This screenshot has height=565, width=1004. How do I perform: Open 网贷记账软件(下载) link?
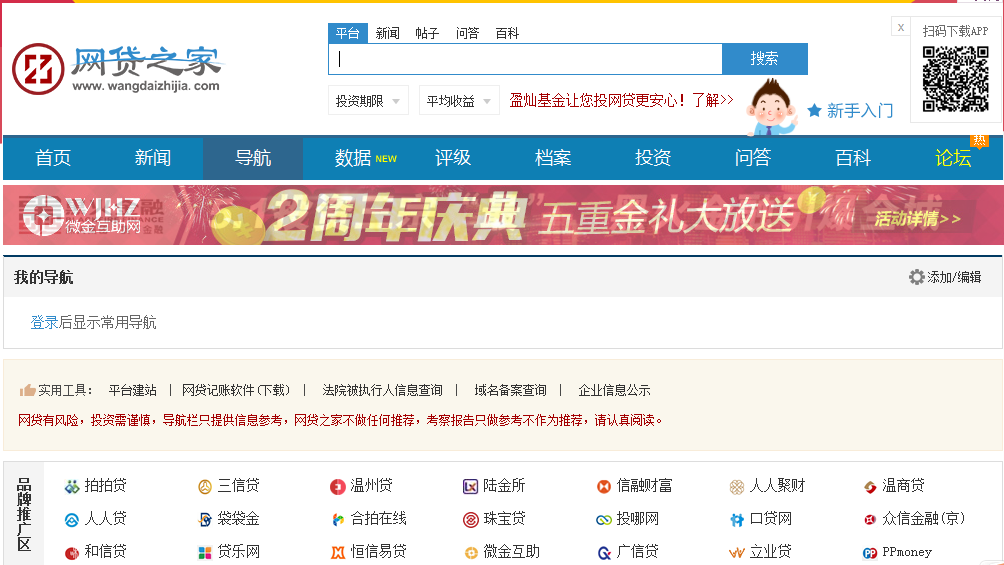pyautogui.click(x=236, y=390)
